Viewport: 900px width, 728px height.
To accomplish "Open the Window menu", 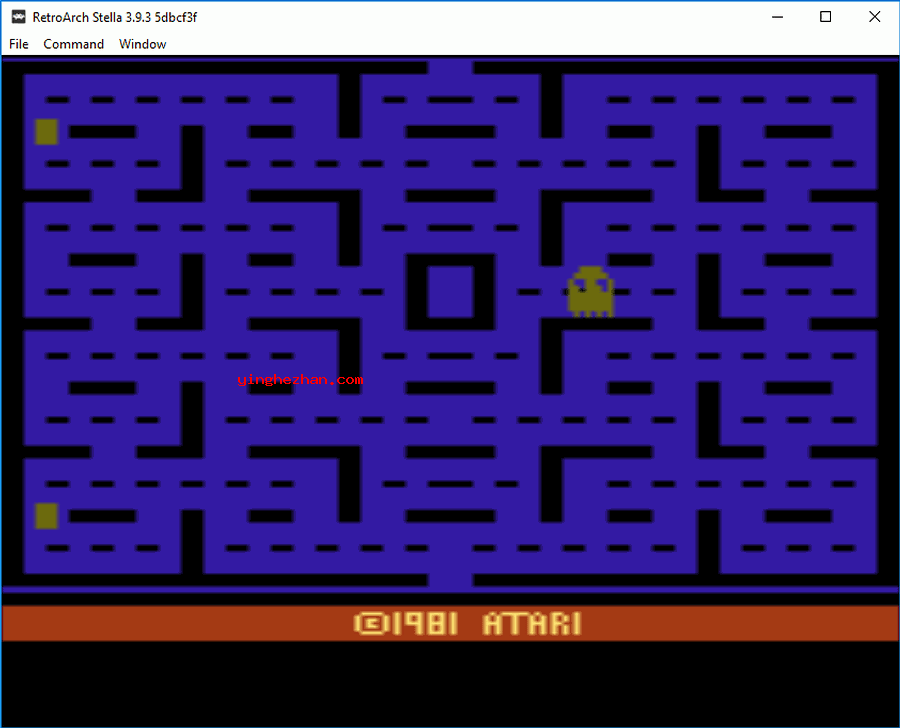I will [x=142, y=44].
